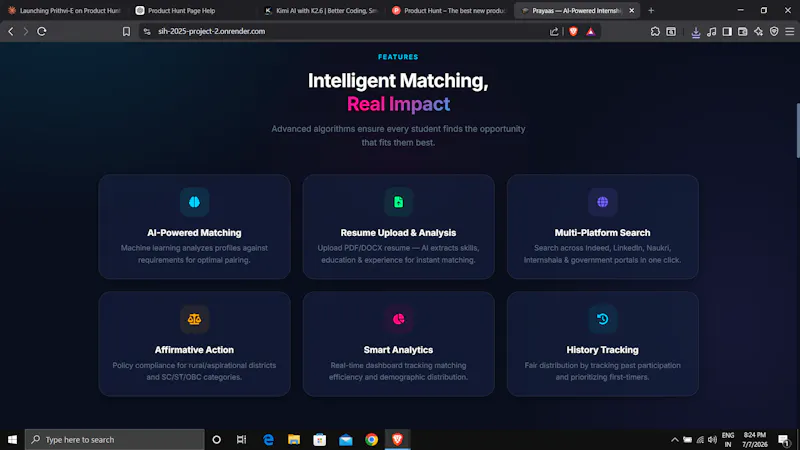Click the address bar URL

click(x=211, y=31)
